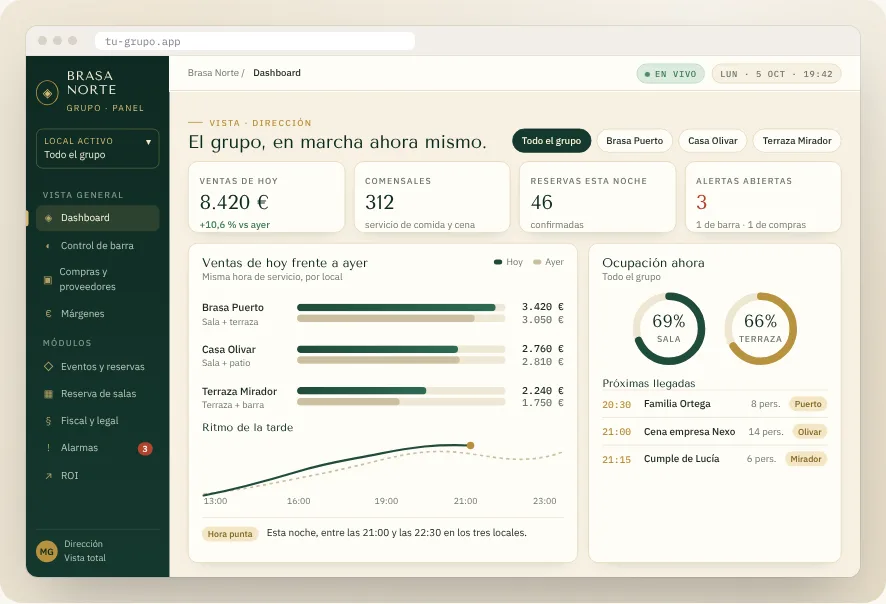
Task: Open the Local activo dropdown
Action: pos(98,148)
